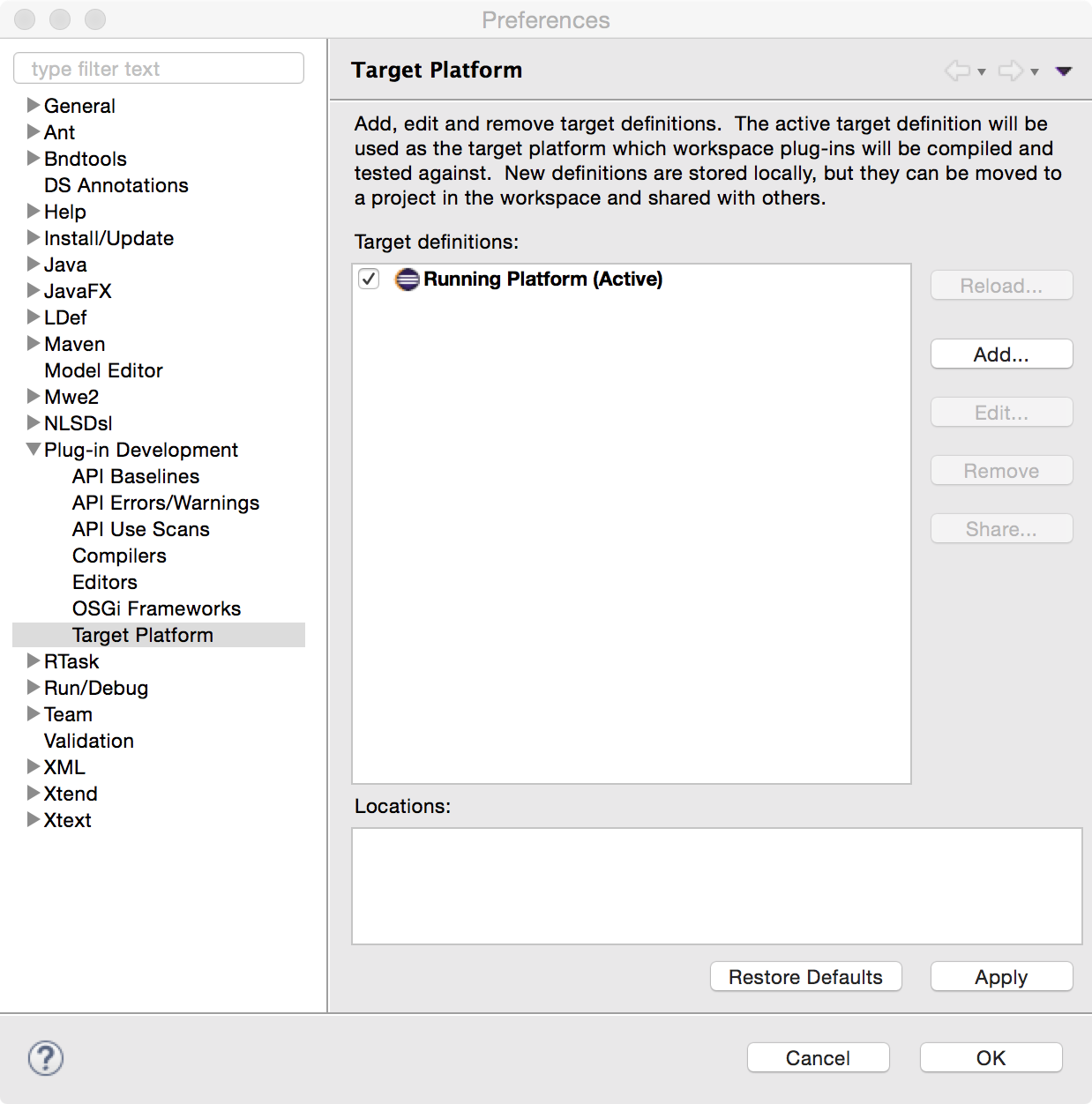Select API Baselines preference page
Viewport: 1092px width, 1104px height.
click(136, 476)
